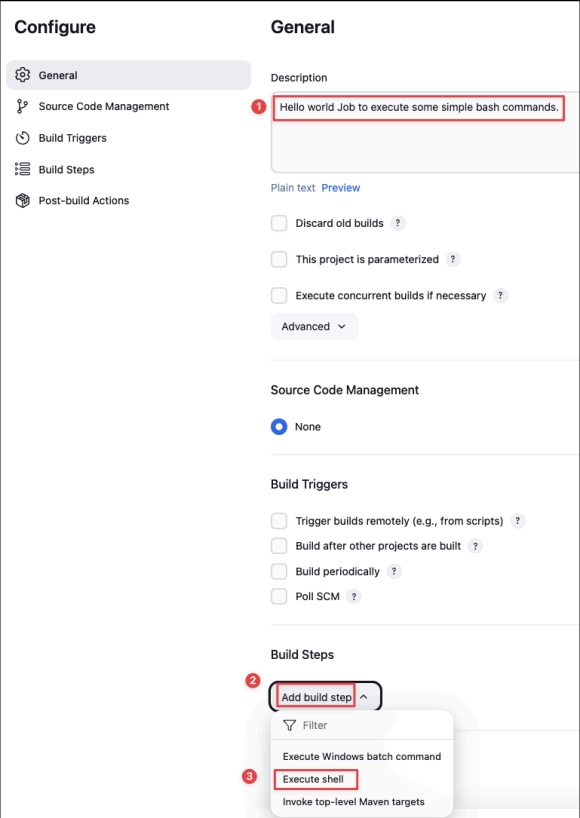The image size is (580, 818).
Task: Enable Discard old builds checkbox
Action: pyautogui.click(x=279, y=223)
